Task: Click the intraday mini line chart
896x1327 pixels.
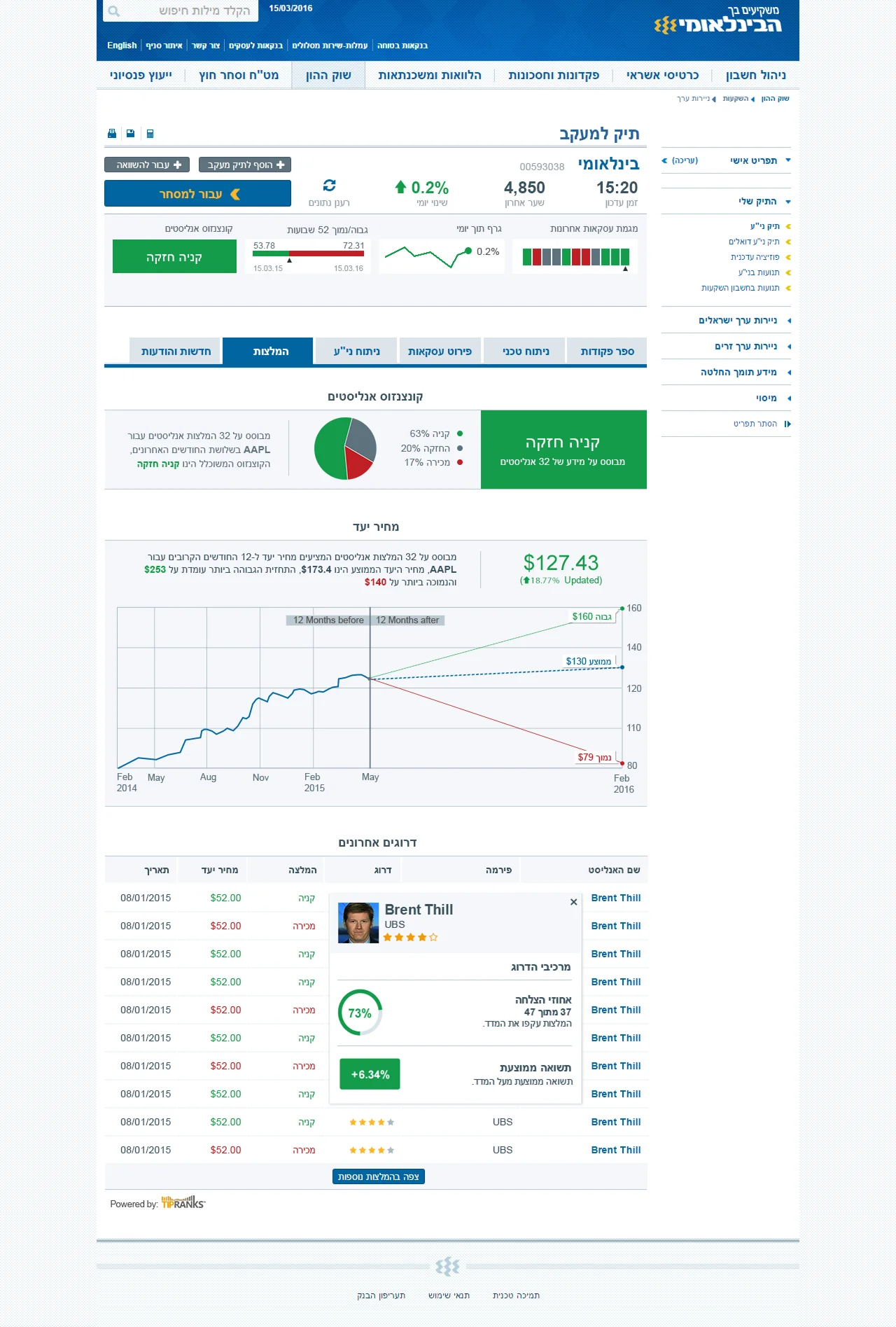Action: click(x=428, y=256)
